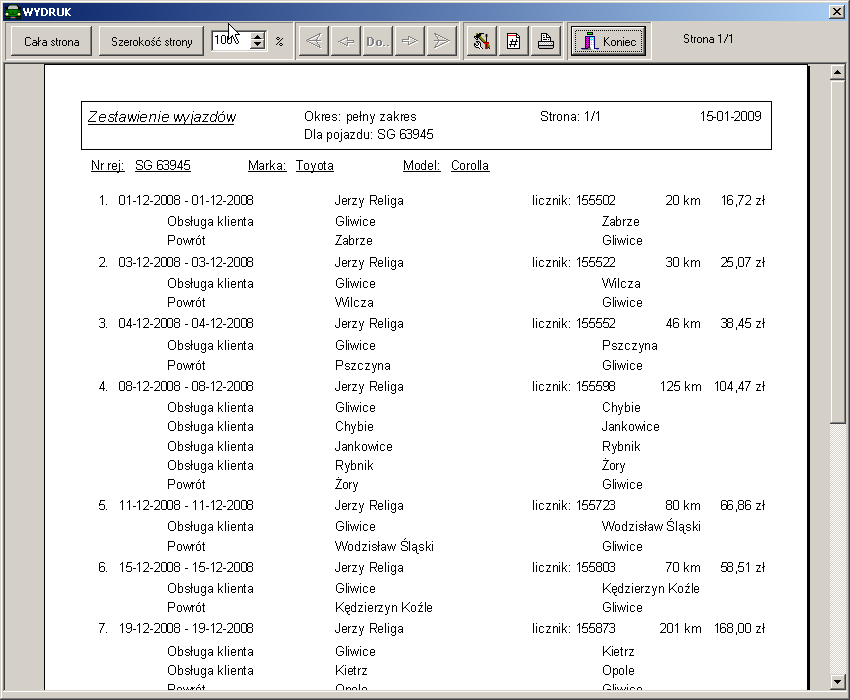Click the vertical scrollbar up arrow

tap(837, 72)
